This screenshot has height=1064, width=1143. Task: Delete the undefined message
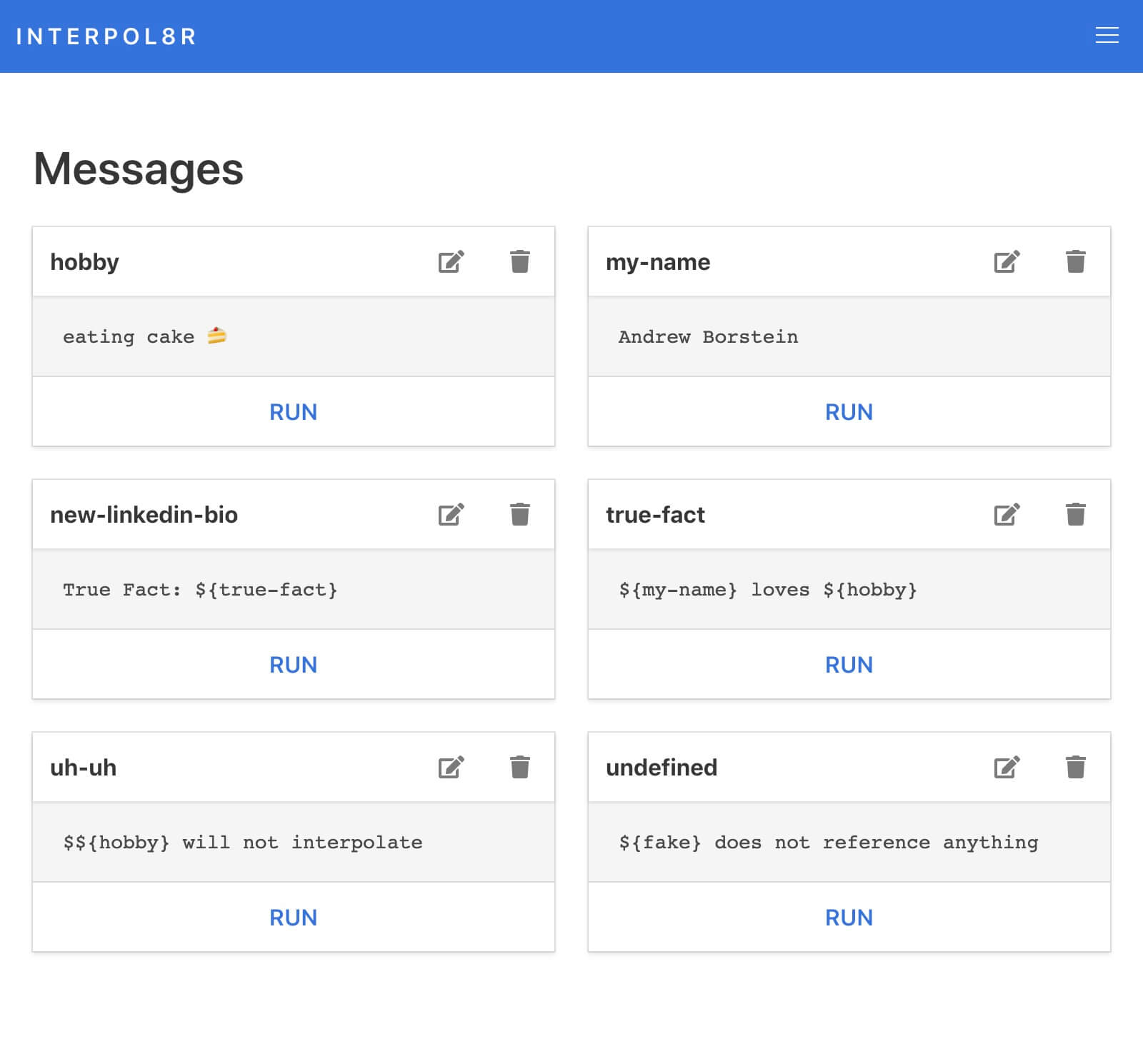(x=1075, y=768)
